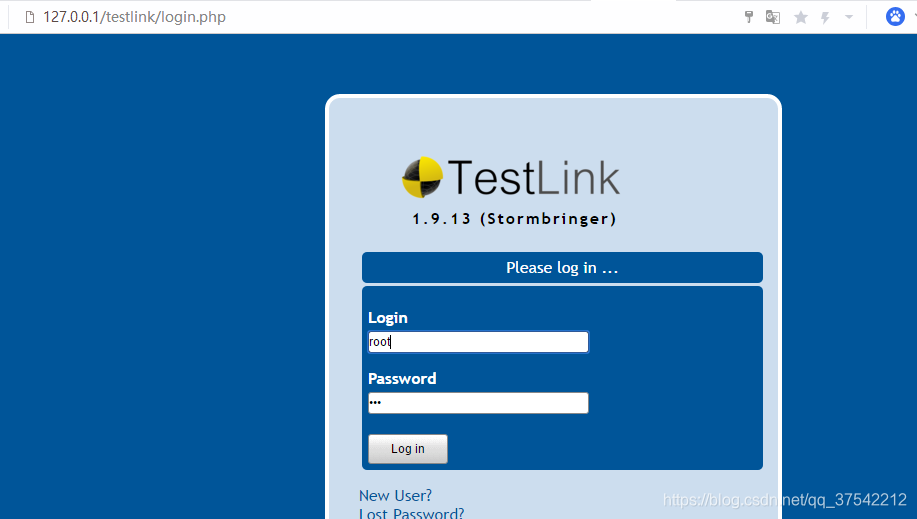Open the translate page icon
The height and width of the screenshot is (519, 917).
pyautogui.click(x=773, y=17)
